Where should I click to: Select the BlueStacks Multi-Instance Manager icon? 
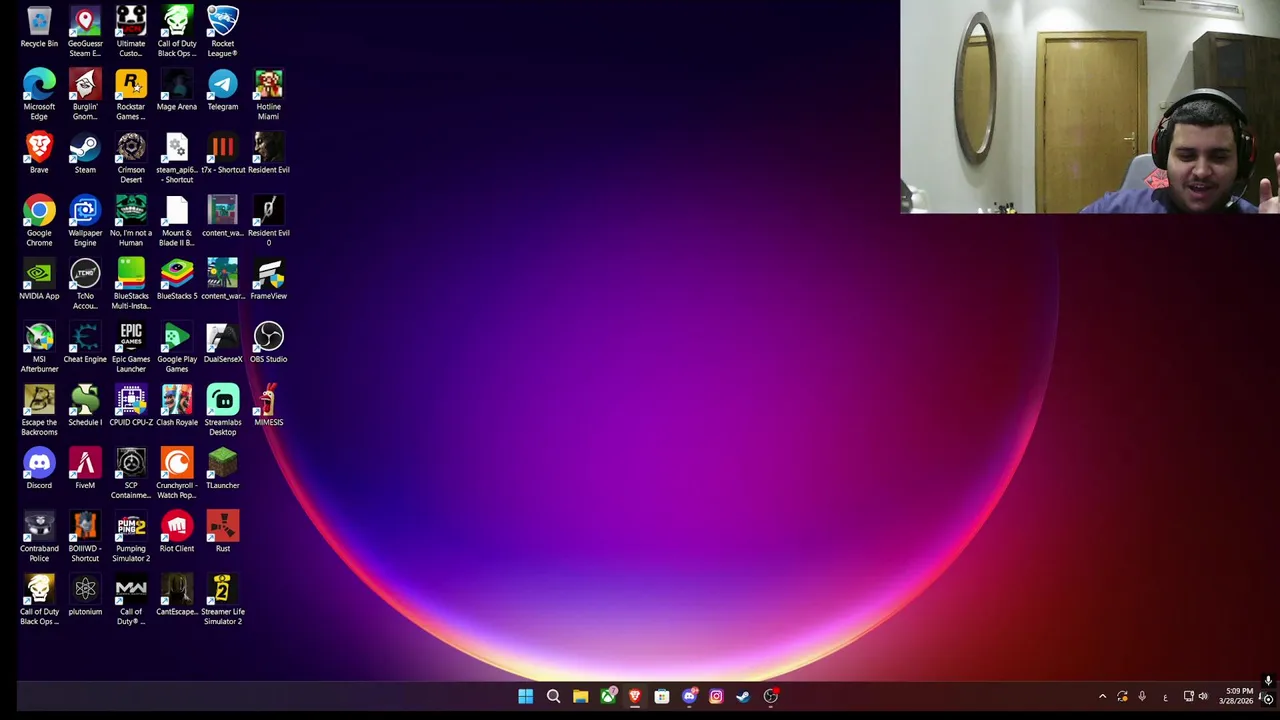coord(131,283)
